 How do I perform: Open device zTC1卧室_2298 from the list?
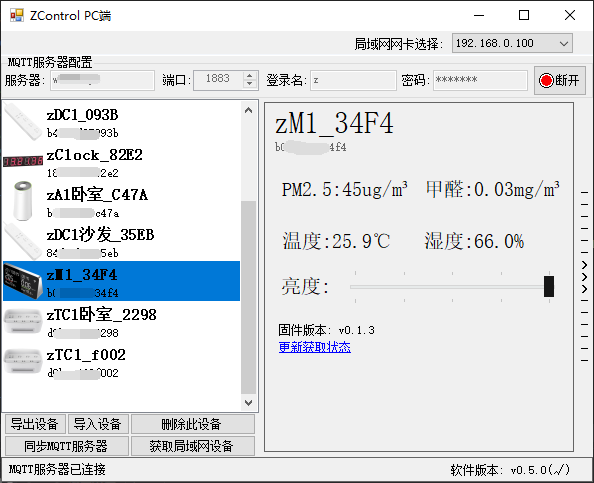(x=122, y=321)
